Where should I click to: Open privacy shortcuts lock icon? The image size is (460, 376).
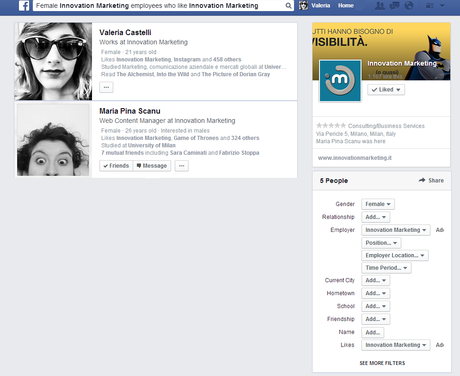(430, 6)
